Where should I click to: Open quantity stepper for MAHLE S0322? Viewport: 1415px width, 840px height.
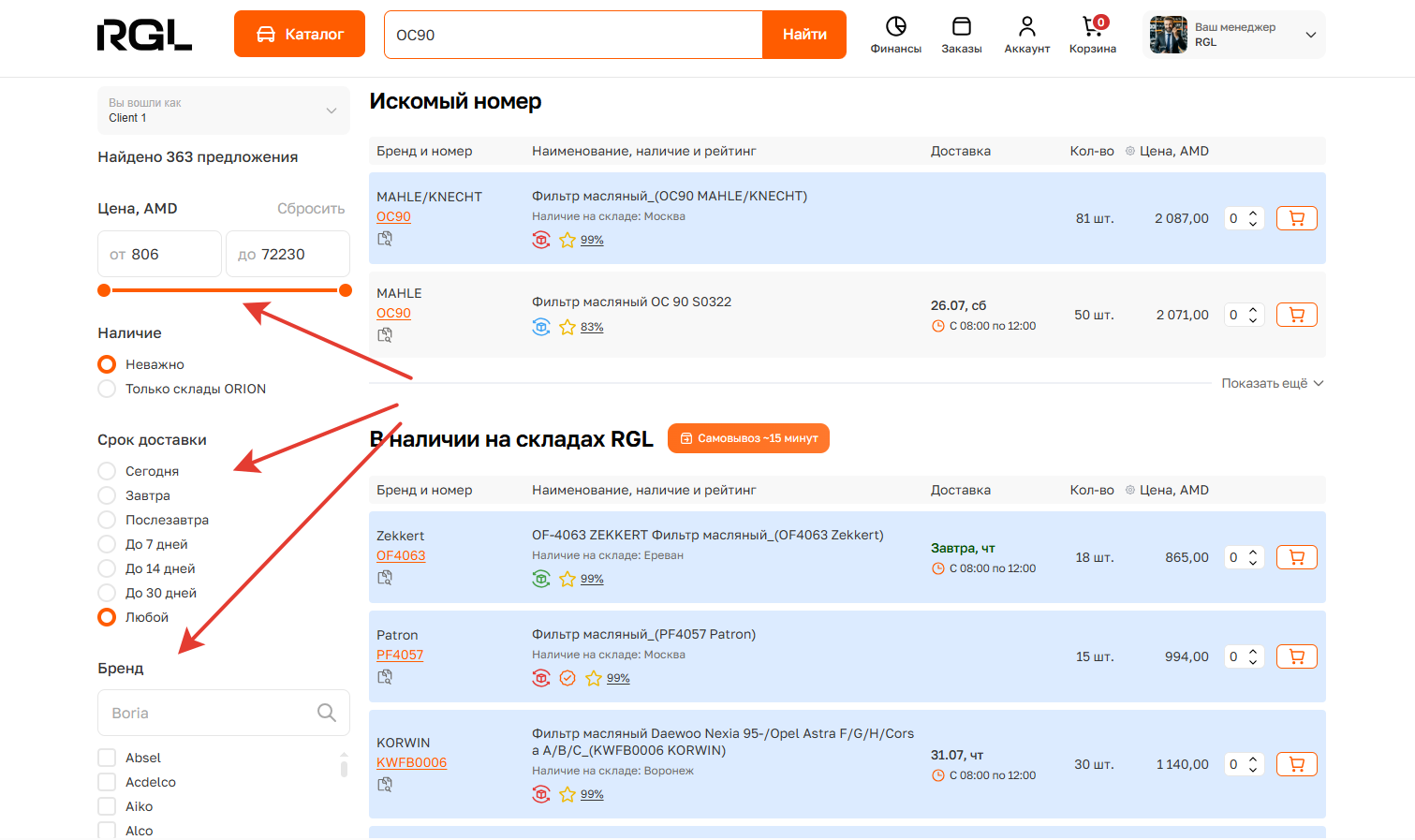coord(1245,315)
